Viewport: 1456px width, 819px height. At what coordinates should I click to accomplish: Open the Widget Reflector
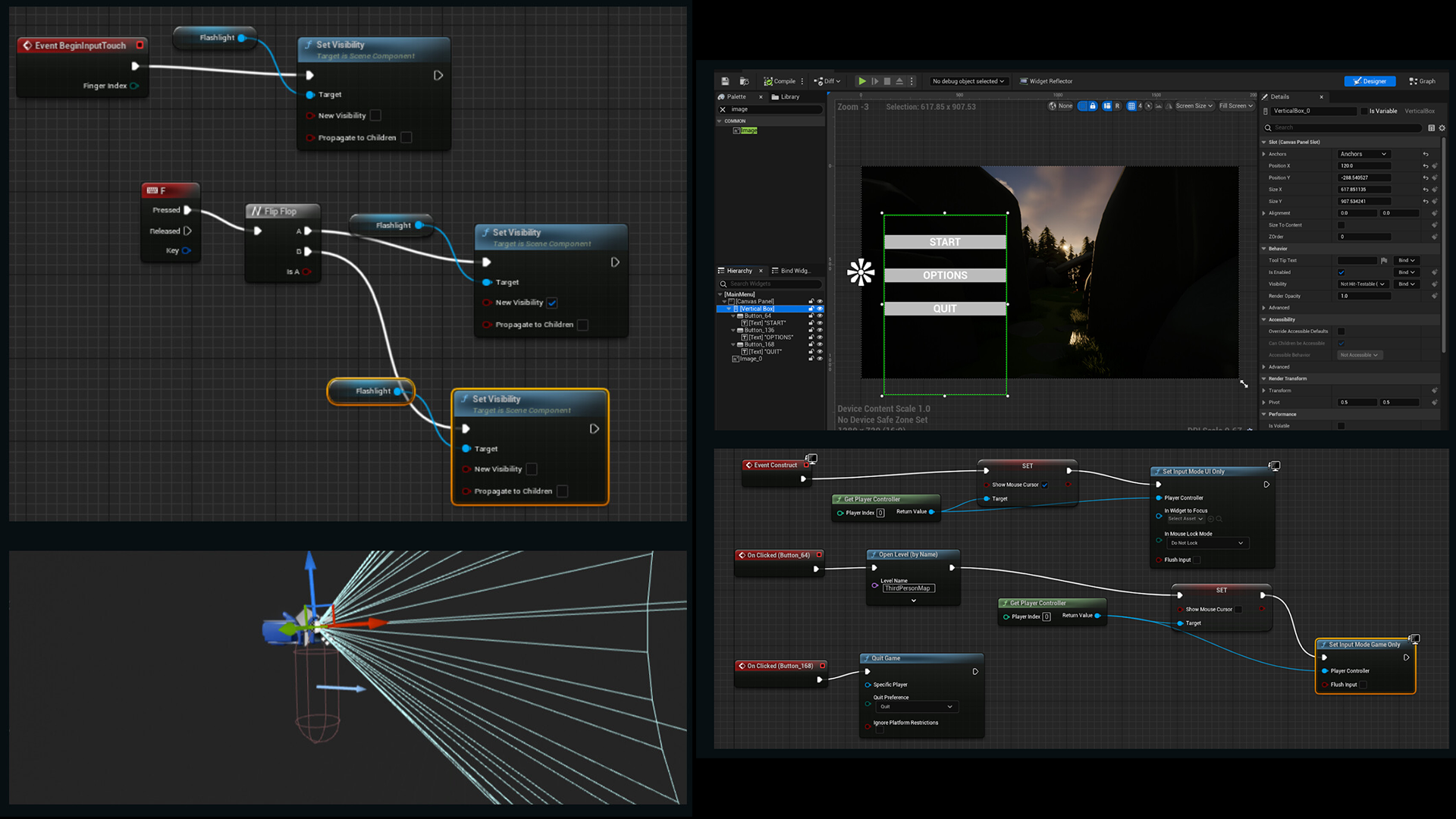pos(1046,81)
